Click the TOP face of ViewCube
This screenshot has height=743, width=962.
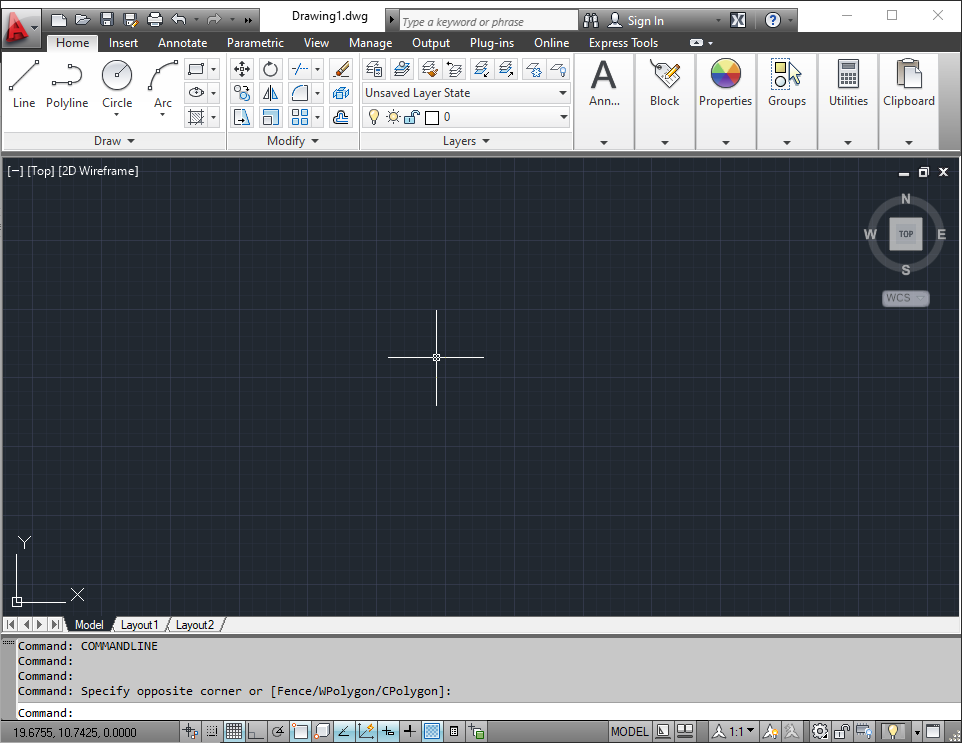pos(906,234)
